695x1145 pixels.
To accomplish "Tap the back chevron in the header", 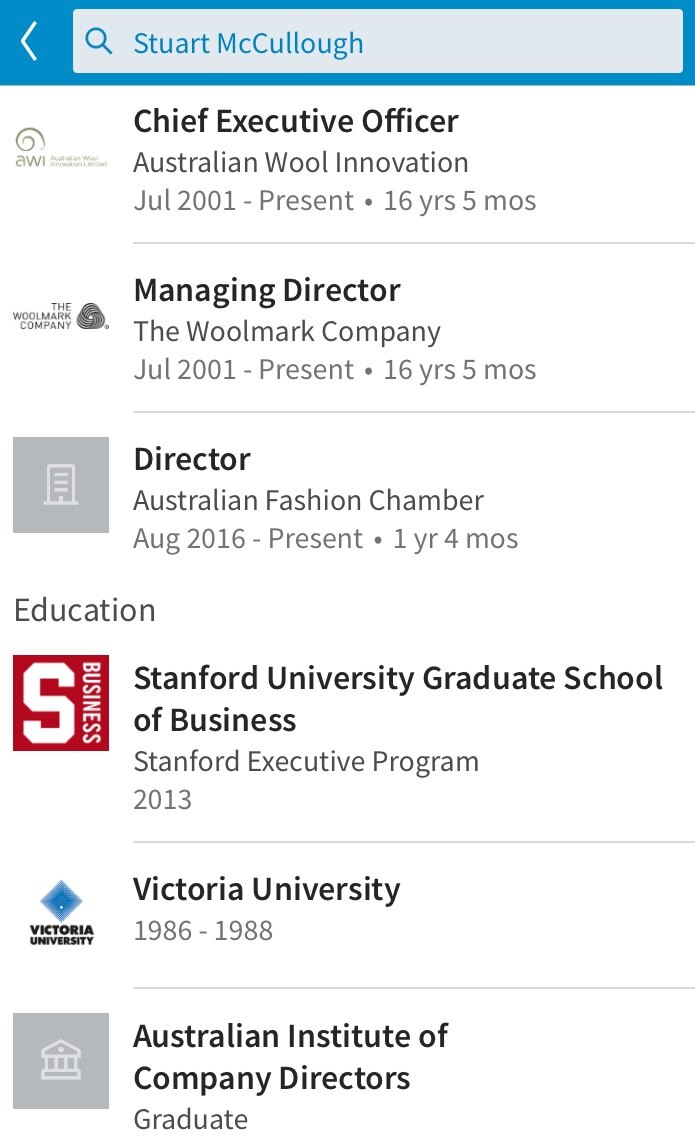I will click(27, 41).
